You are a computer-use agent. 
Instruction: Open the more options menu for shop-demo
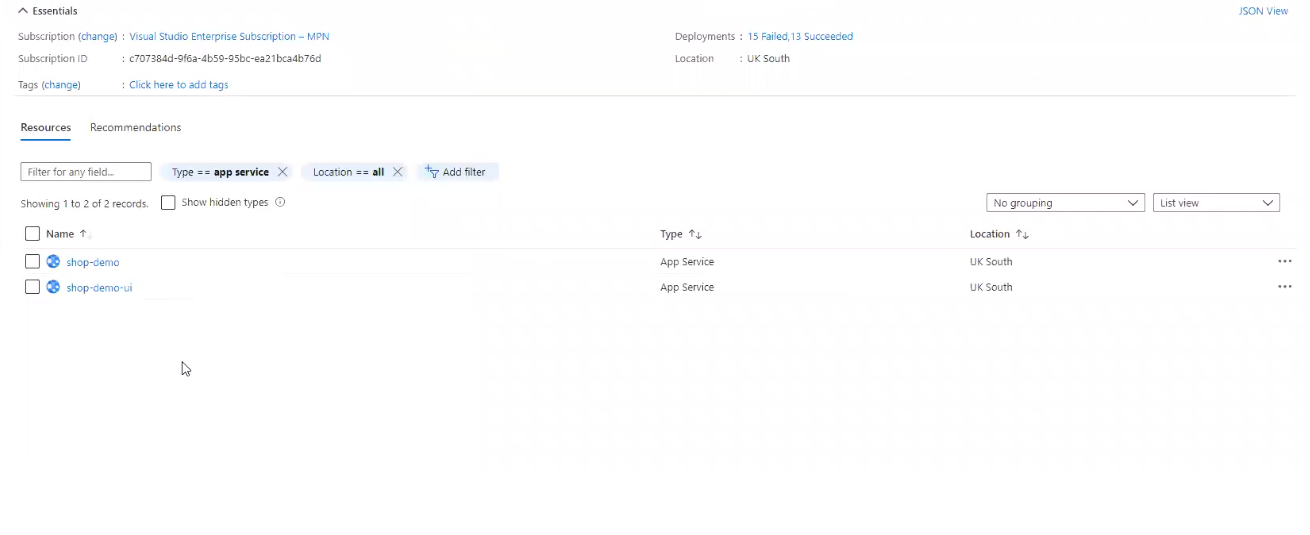tap(1284, 262)
